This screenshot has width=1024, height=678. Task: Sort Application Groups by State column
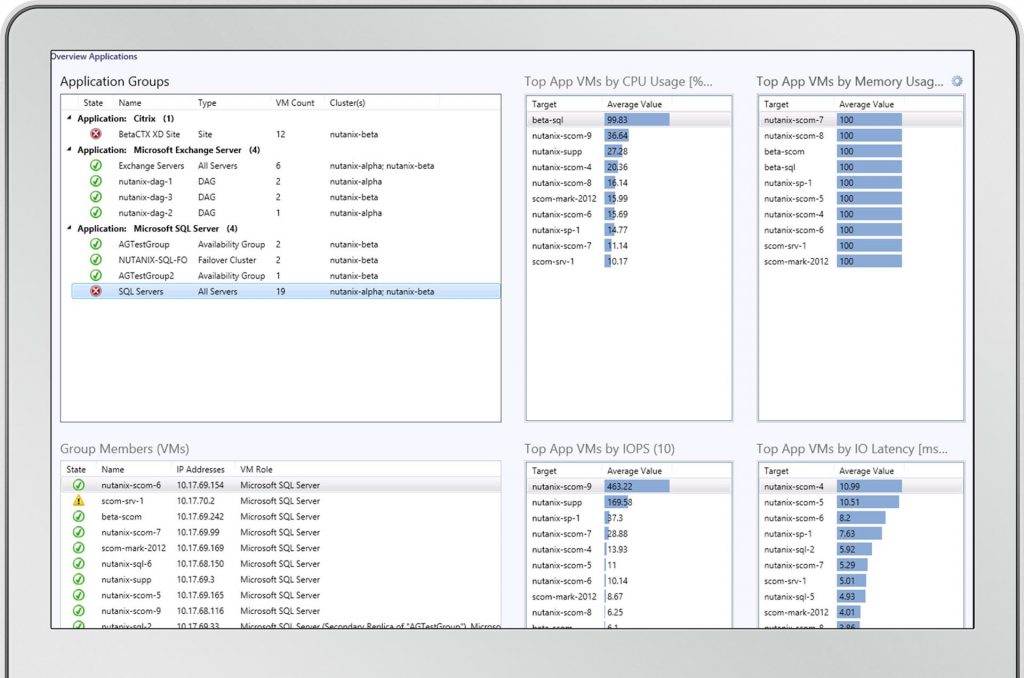click(93, 103)
